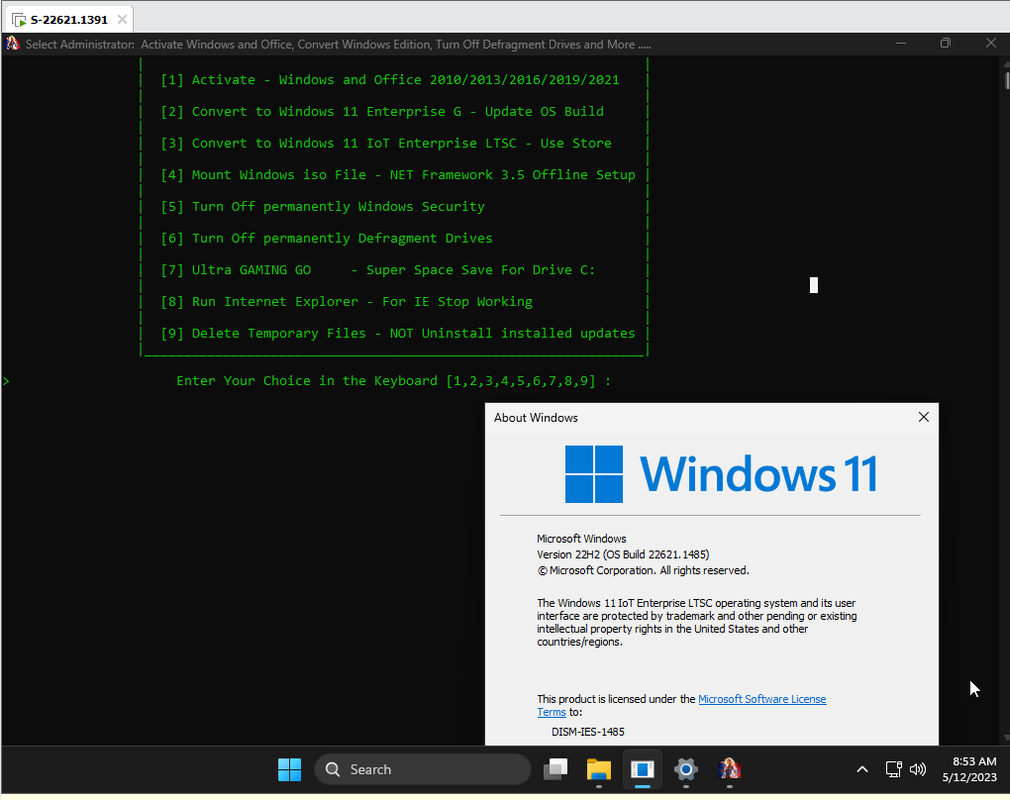Click option [7] Ultra GAMING GO
This screenshot has height=800, width=1010.
[x=378, y=270]
